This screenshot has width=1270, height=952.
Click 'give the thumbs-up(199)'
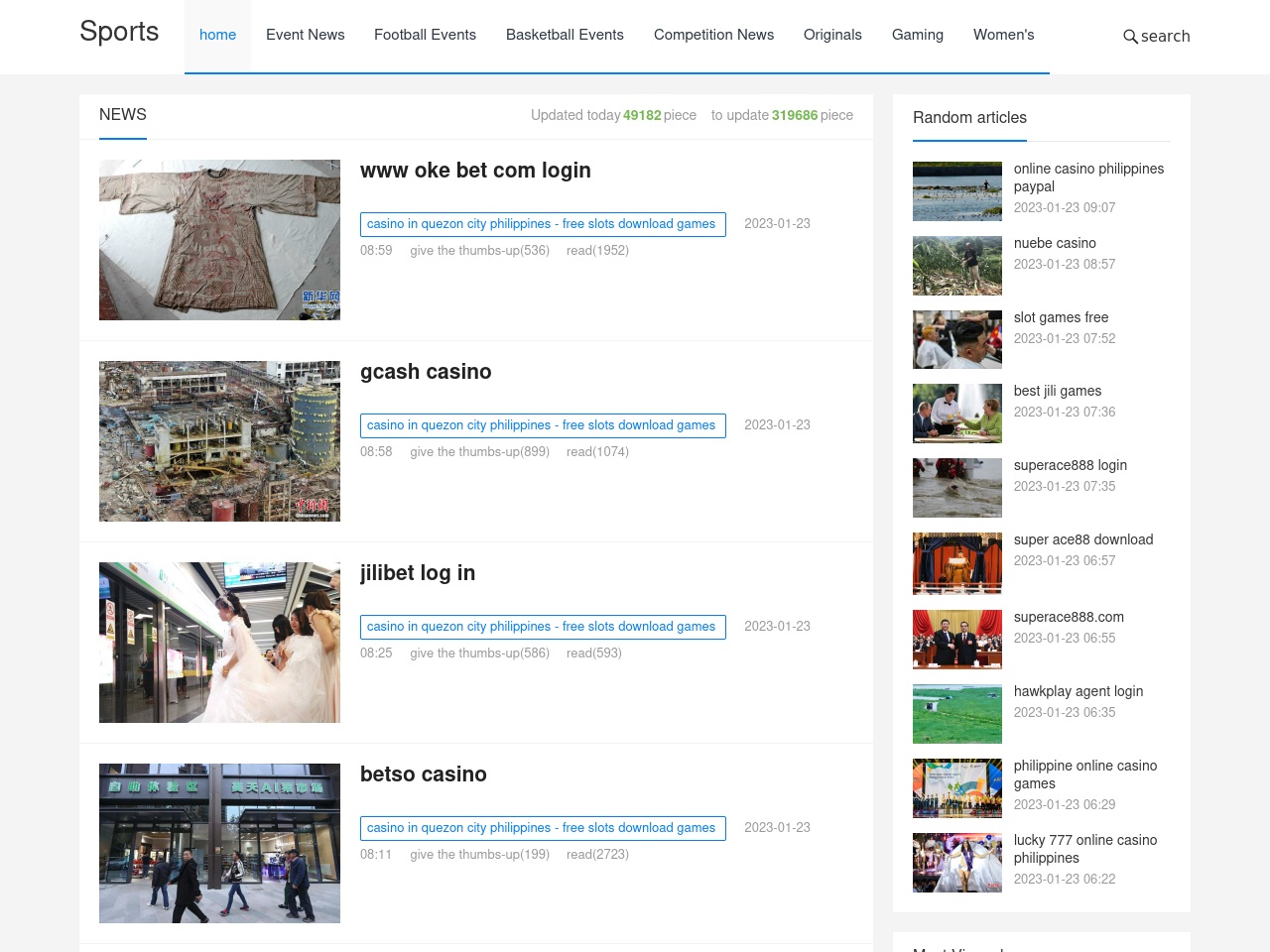480,855
